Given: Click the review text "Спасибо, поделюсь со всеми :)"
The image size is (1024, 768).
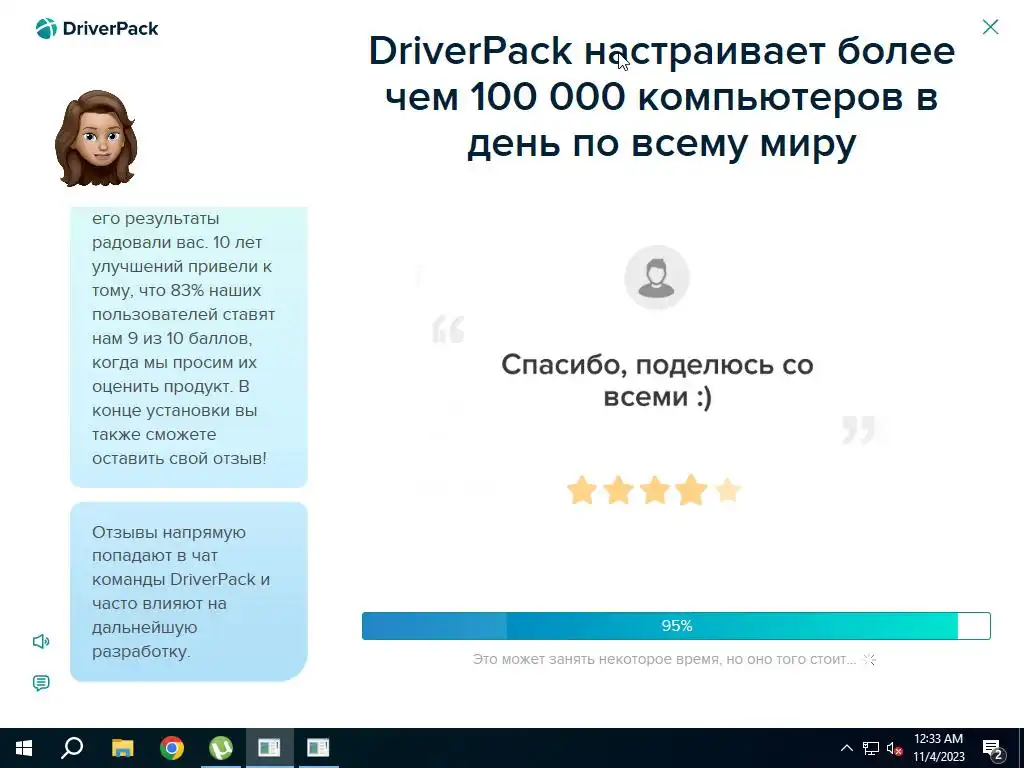Looking at the screenshot, I should pos(657,380).
